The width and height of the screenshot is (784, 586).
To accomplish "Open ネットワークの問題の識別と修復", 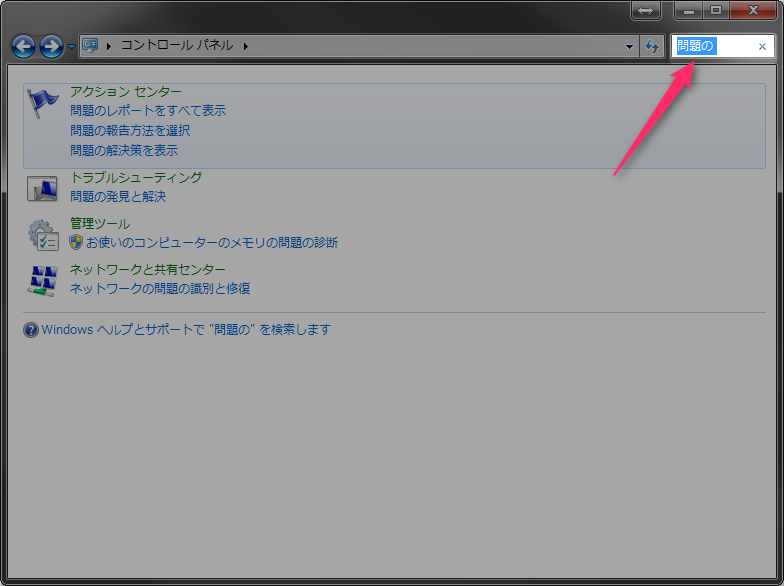I will coord(160,288).
